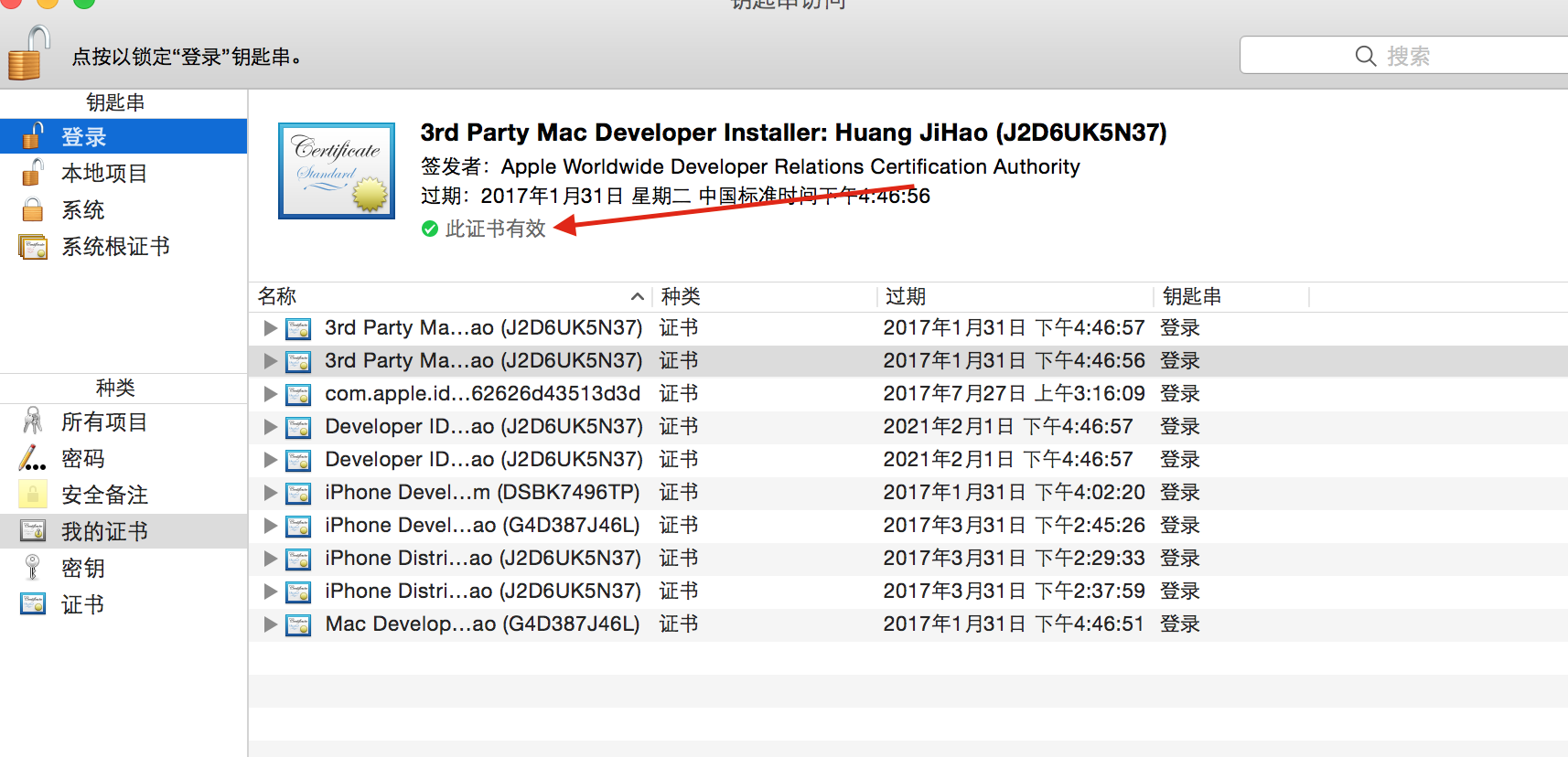This screenshot has height=757, width=1568.
Task: Click expiry date 2017年3月31日 下午2:45:26
Action: (x=1014, y=525)
